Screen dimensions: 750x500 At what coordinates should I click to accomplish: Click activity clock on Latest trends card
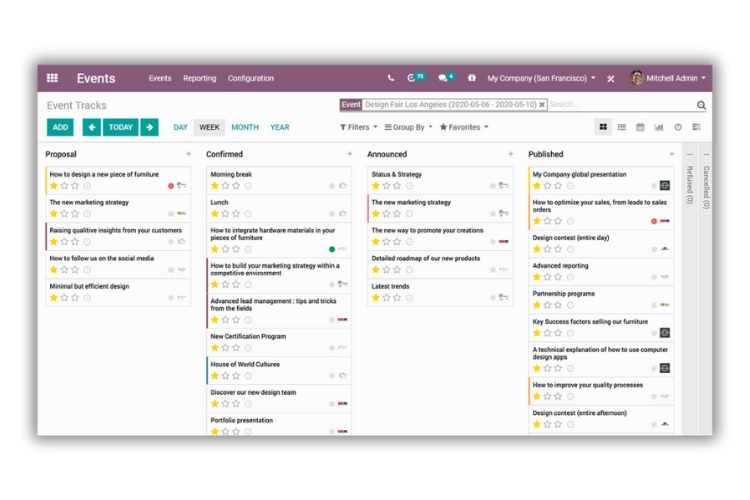pos(409,298)
